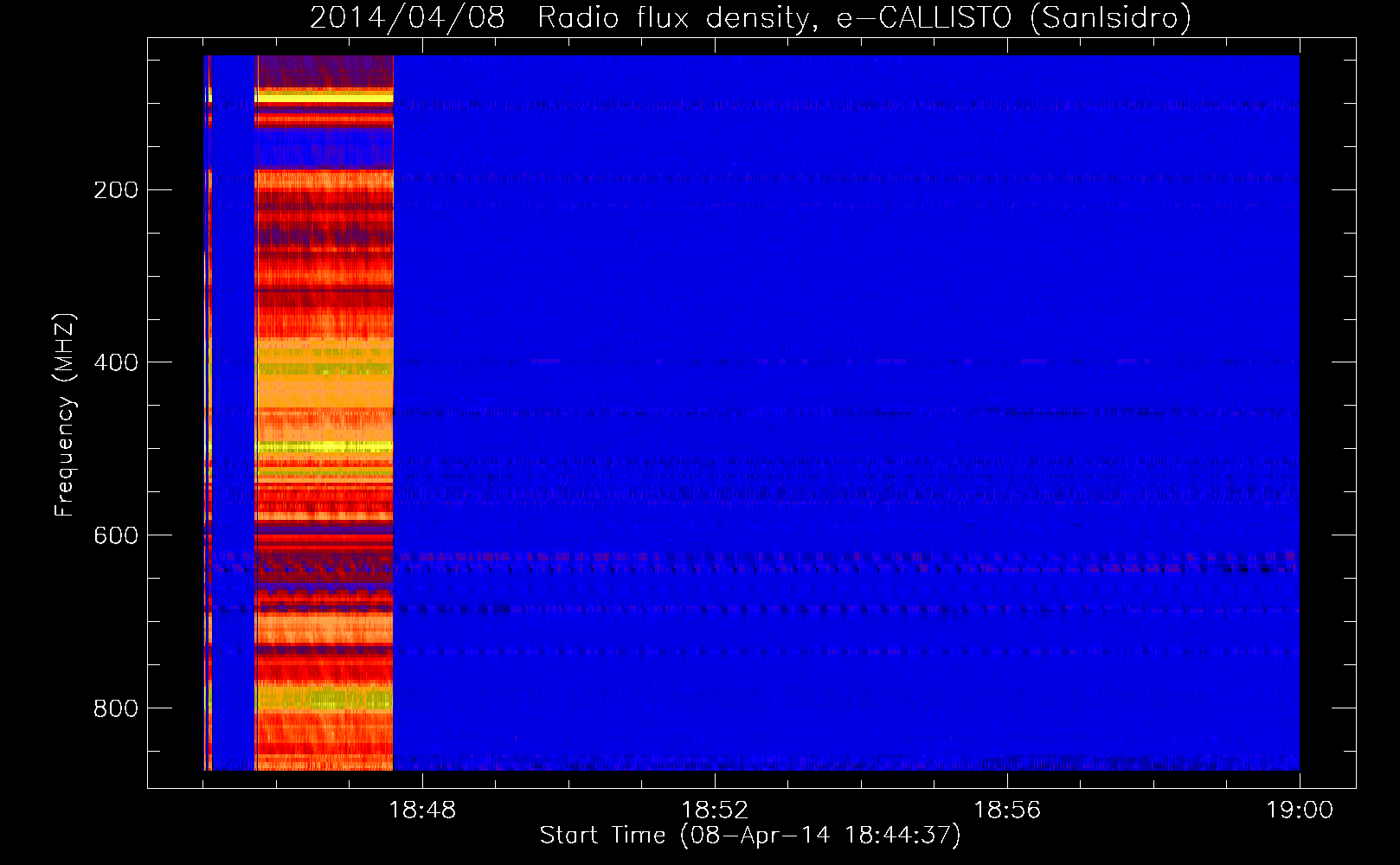
Task: Click the '19:00' time tick label
Action: (1300, 811)
